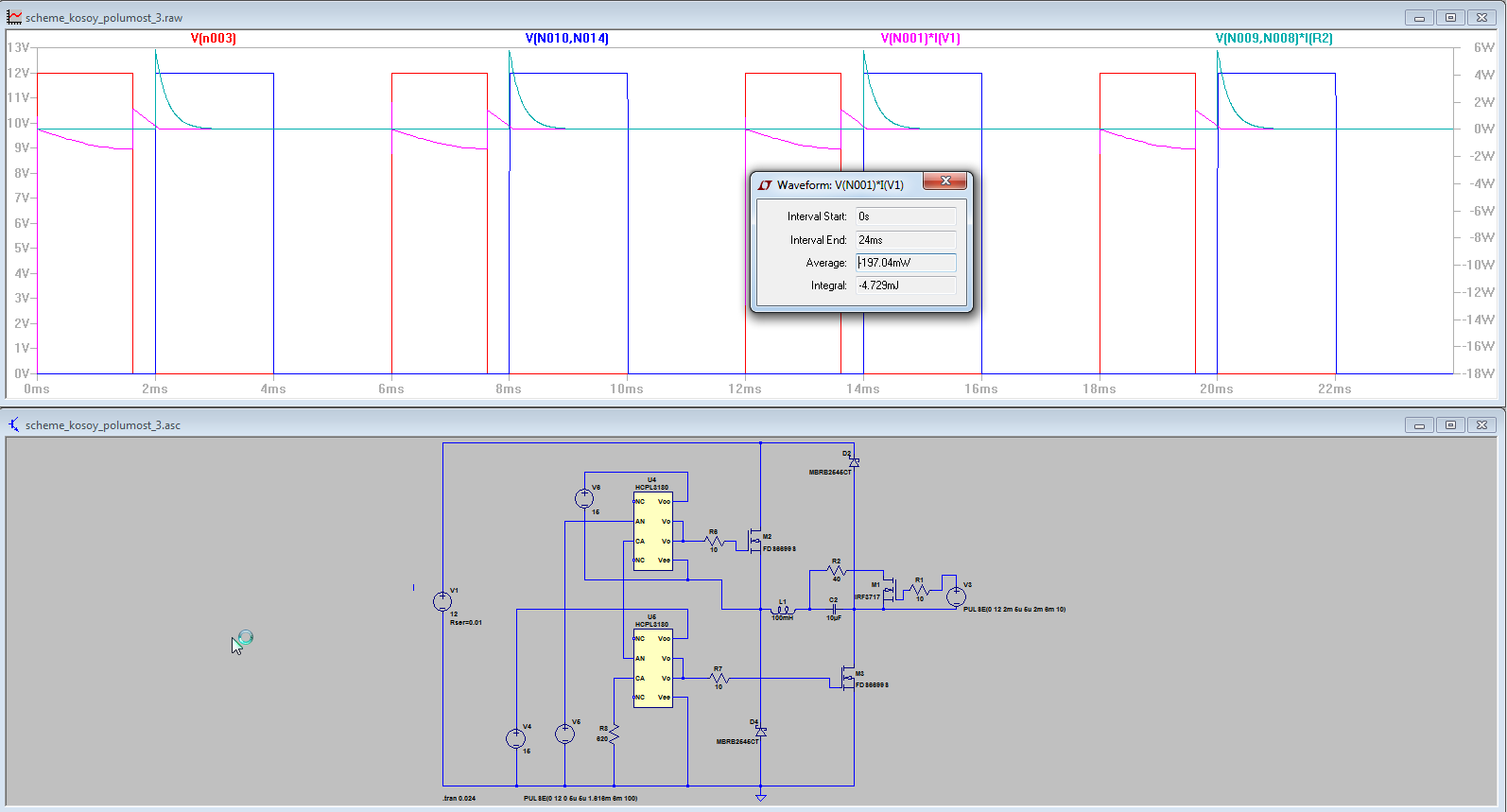Image resolution: width=1507 pixels, height=812 pixels.
Task: Select the V(N001)*I(V1) trace label
Action: [x=920, y=39]
